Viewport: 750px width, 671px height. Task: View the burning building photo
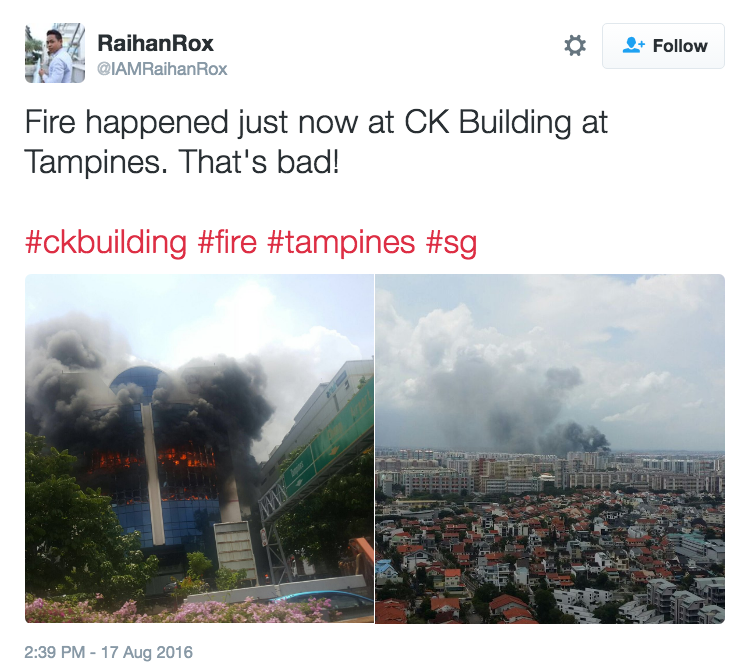199,449
